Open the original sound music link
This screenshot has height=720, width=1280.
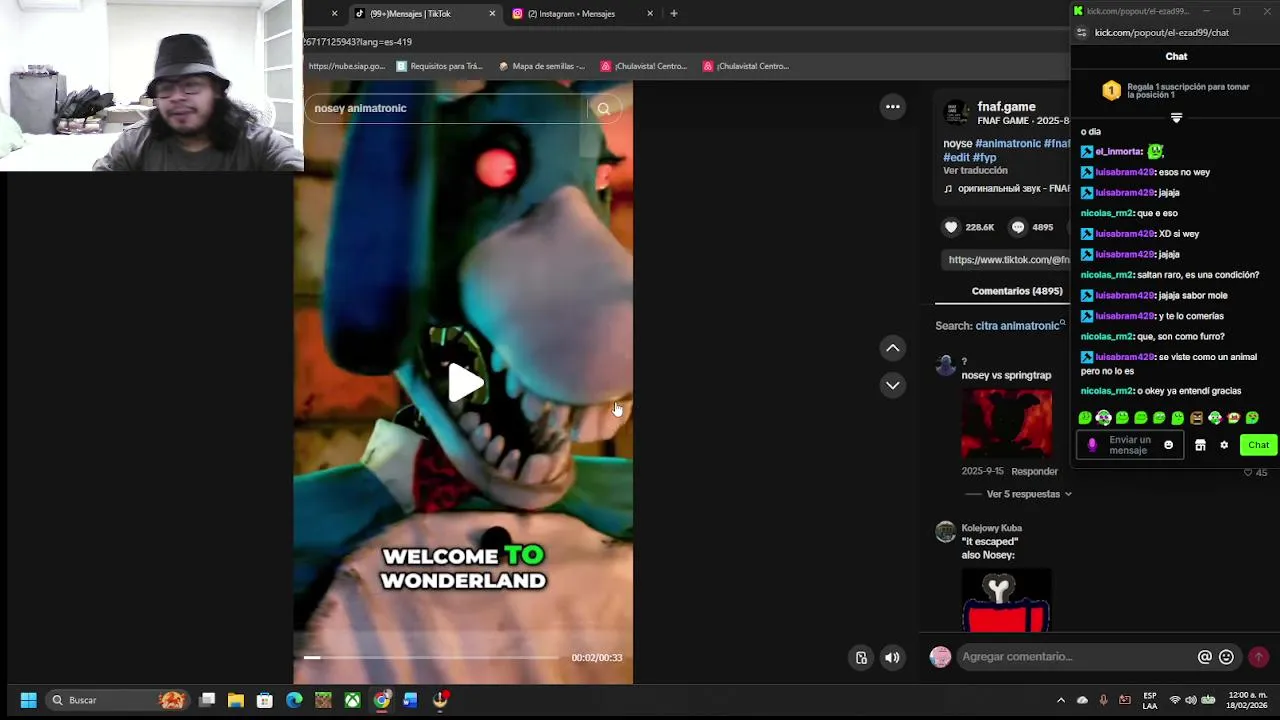pos(1008,189)
